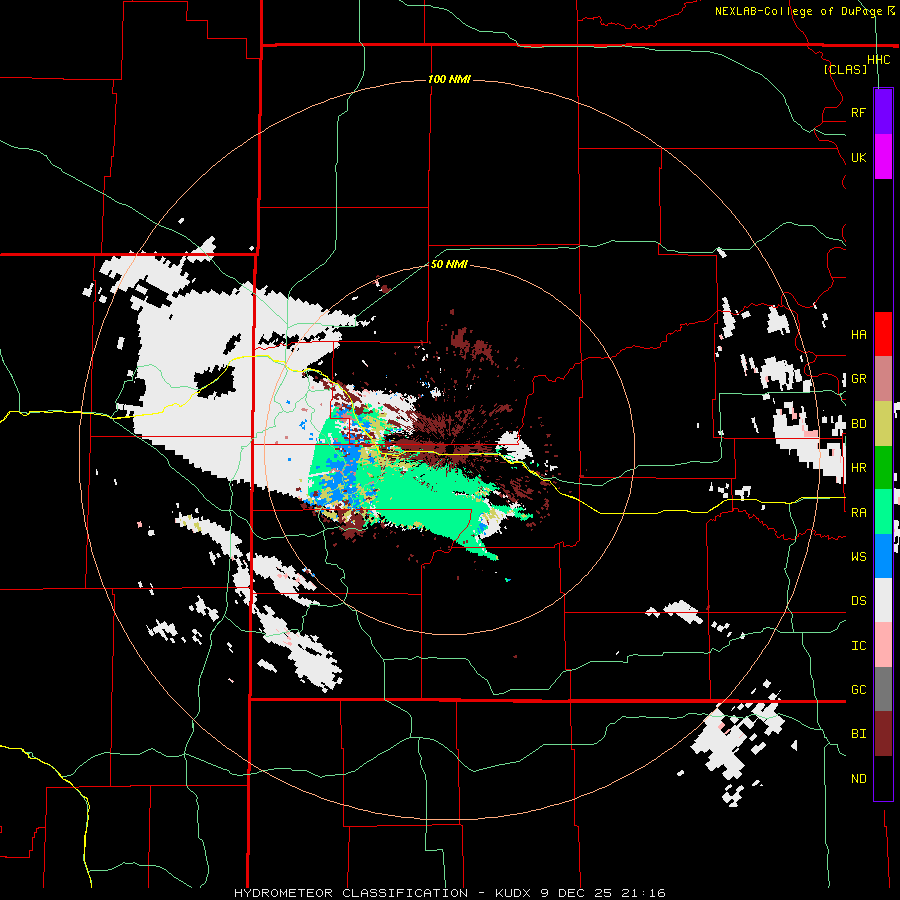Click the WS legend label
The image size is (900, 900).
(858, 557)
